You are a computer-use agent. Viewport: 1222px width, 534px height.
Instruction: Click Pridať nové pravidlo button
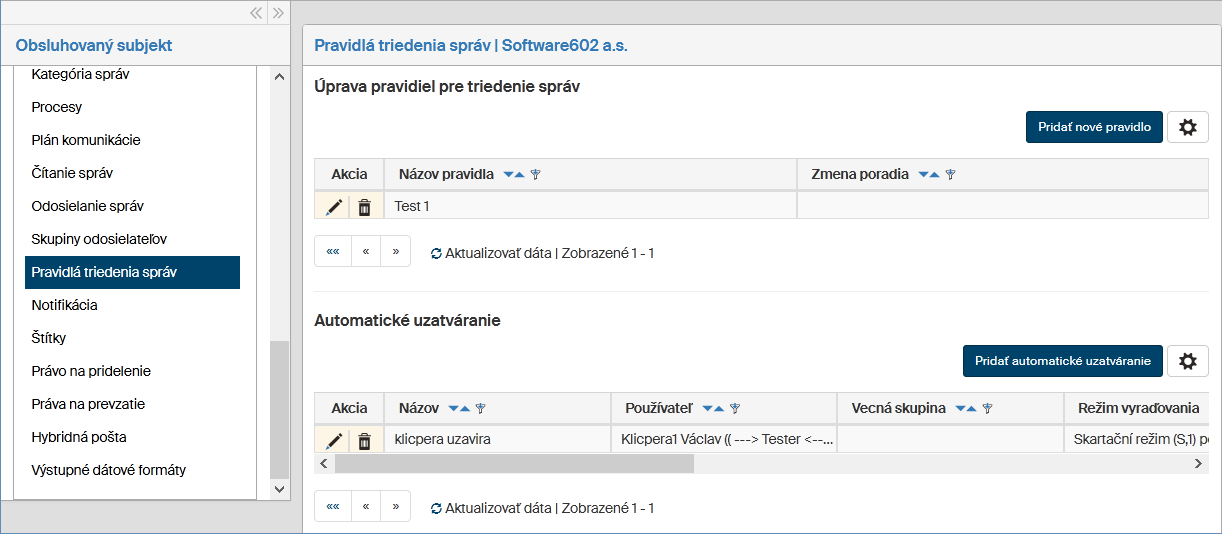(x=1094, y=127)
